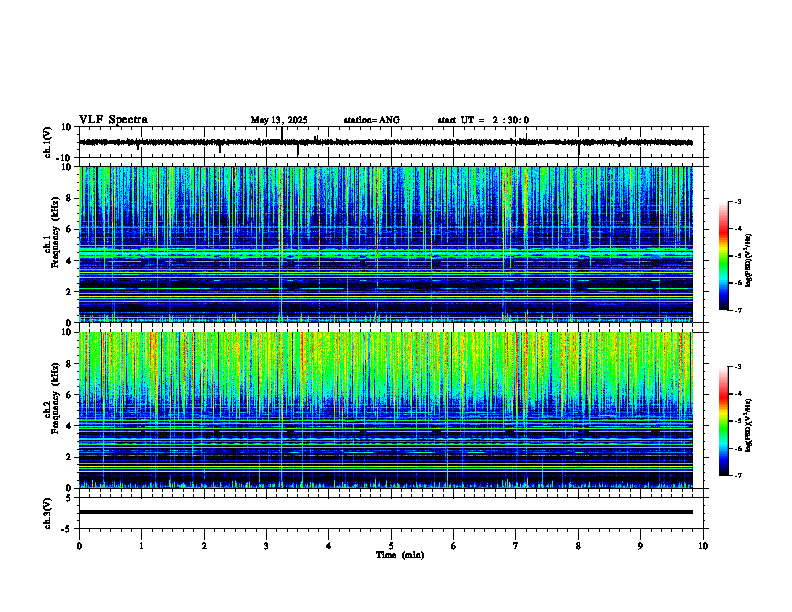This screenshot has height=612, width=792.
Task: Click the time axis tick label "2"
Action: pos(204,546)
